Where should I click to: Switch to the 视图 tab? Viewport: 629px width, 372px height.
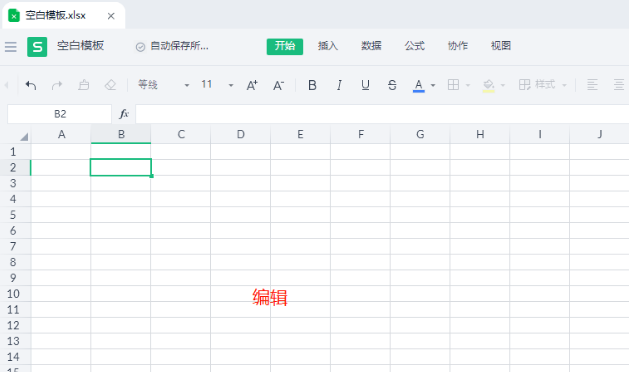click(501, 46)
